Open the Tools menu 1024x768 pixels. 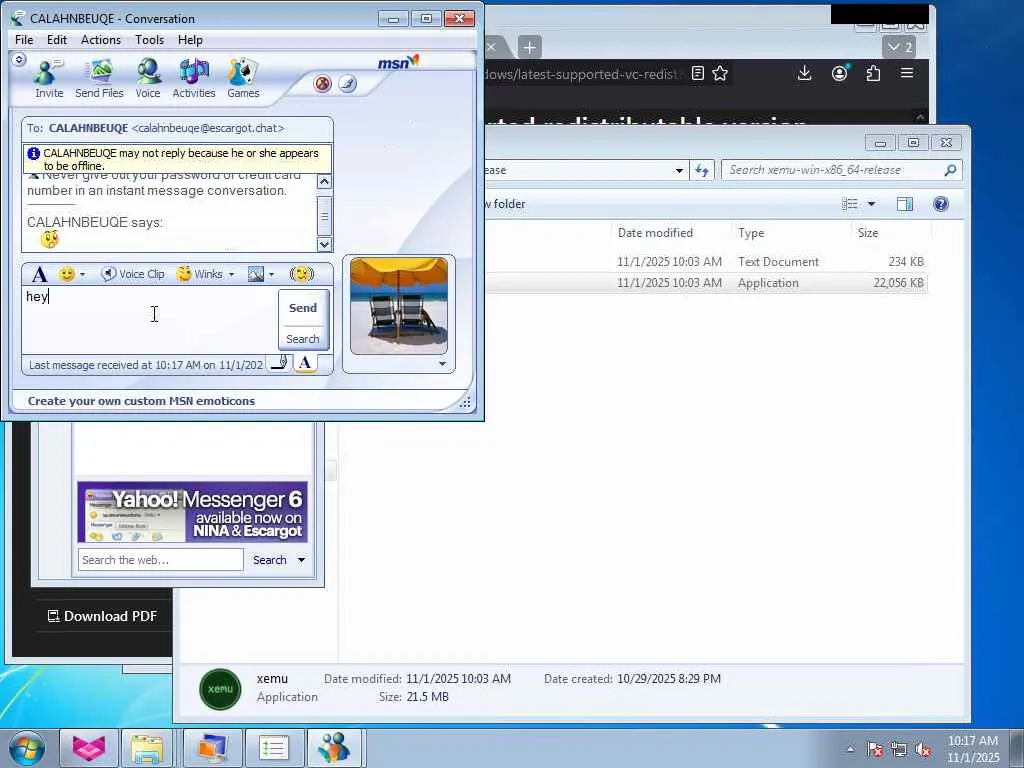click(150, 40)
